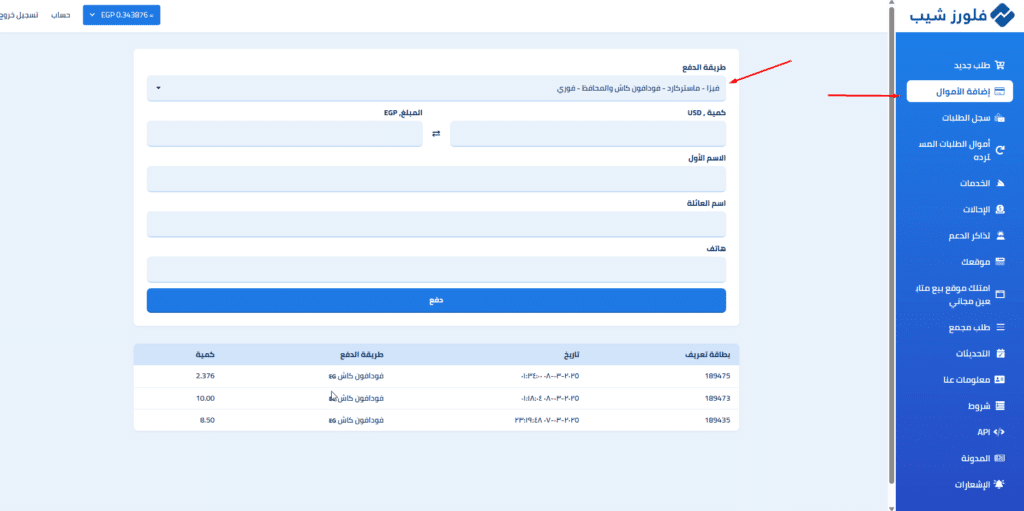Click فودافون كاش method in row 189435

coord(356,420)
